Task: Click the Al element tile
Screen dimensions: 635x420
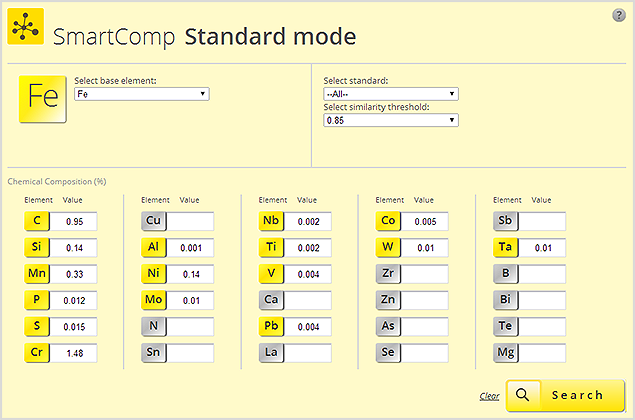Action: 153,247
